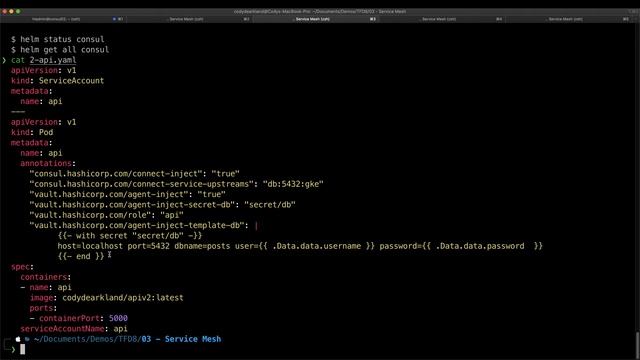Click the 'containers:' key

pyautogui.click(x=46, y=277)
